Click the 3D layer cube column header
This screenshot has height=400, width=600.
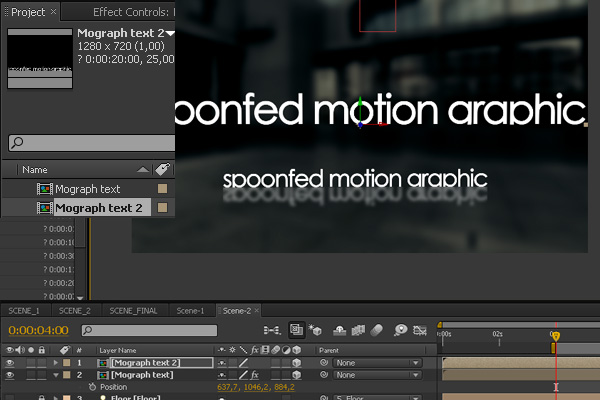tap(297, 350)
